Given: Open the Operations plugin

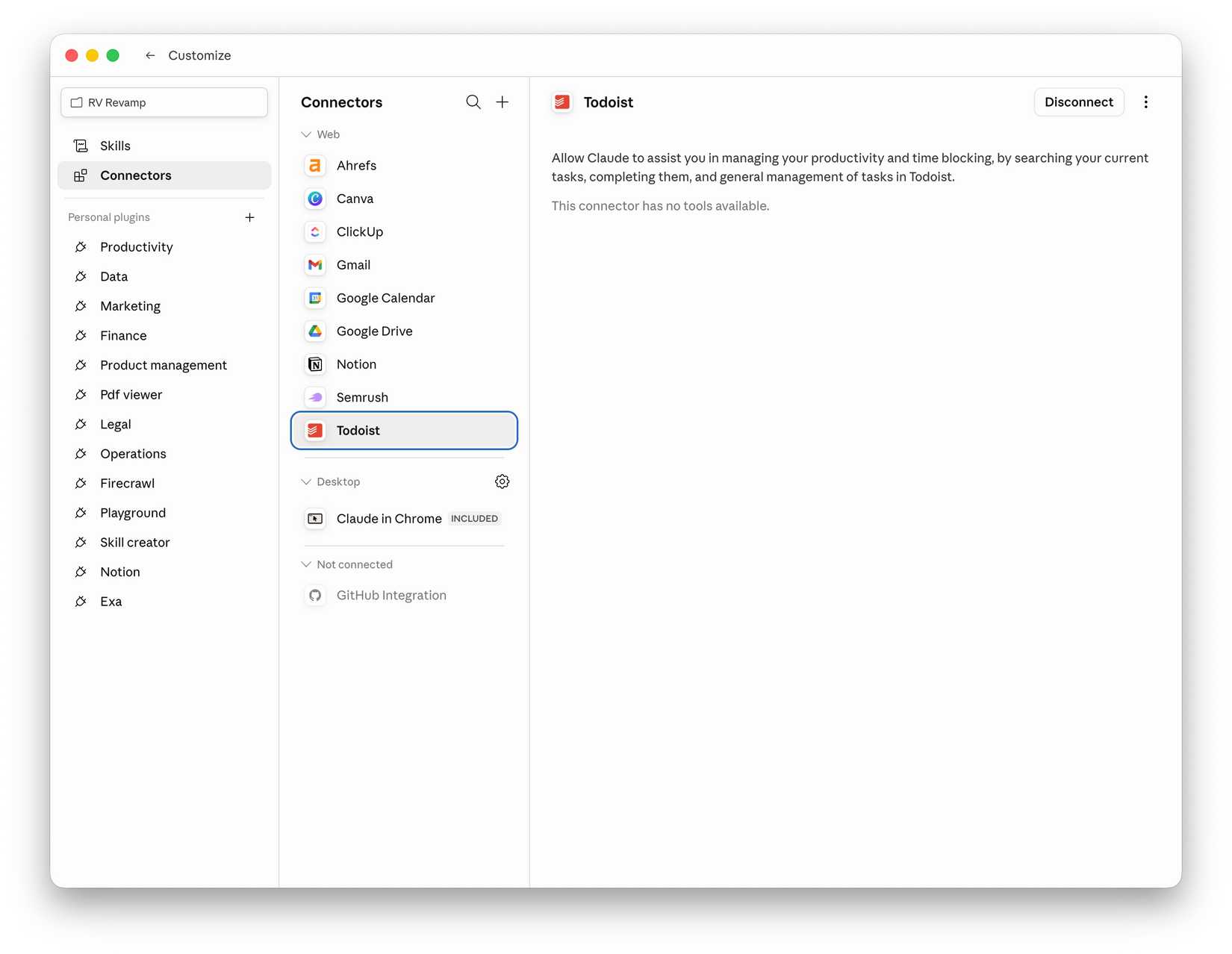Looking at the screenshot, I should click(164, 454).
